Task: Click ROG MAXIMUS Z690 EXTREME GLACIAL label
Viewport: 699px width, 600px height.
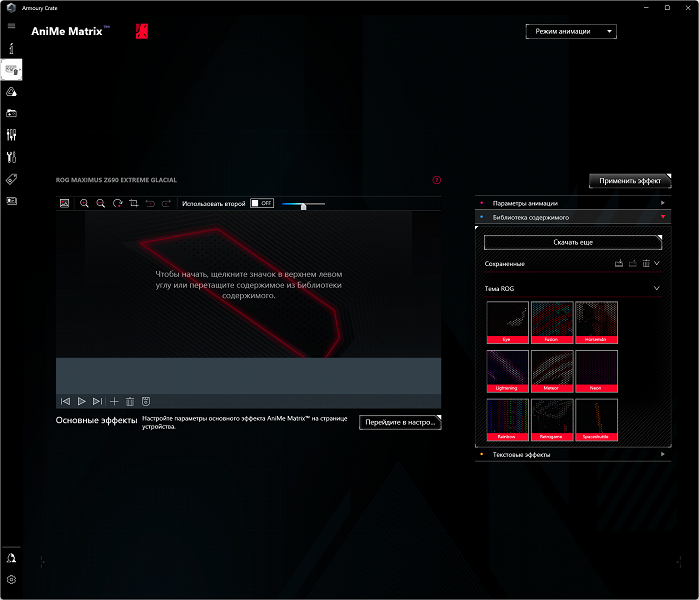Action: click(x=116, y=180)
